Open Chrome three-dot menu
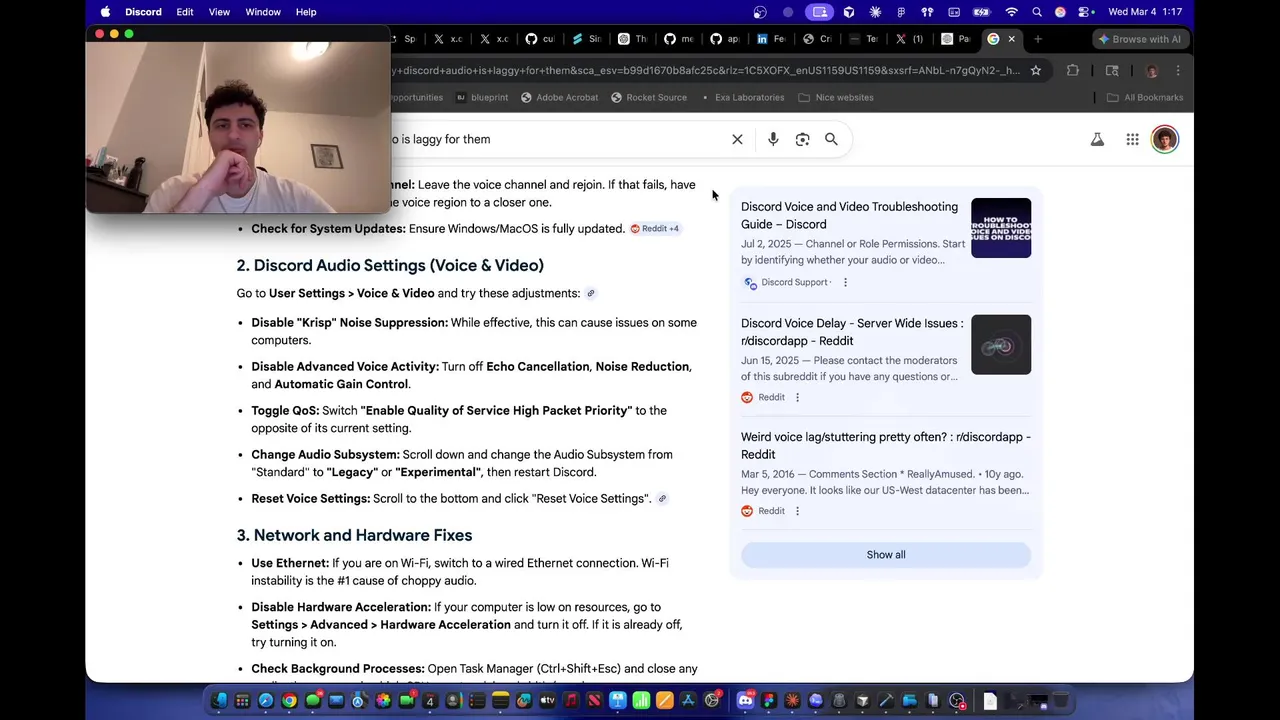Viewport: 1280px width, 720px height. pos(1178,71)
